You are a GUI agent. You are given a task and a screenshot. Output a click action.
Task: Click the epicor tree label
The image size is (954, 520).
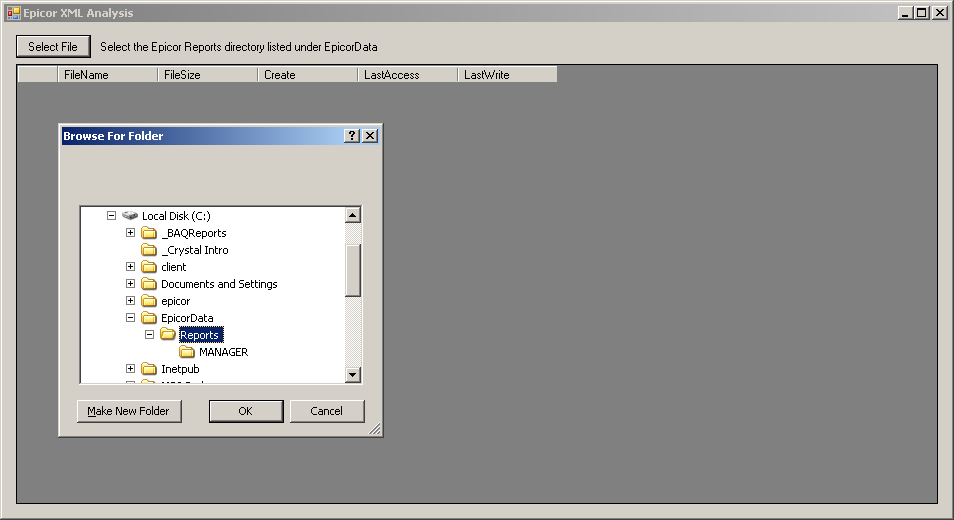(x=175, y=301)
